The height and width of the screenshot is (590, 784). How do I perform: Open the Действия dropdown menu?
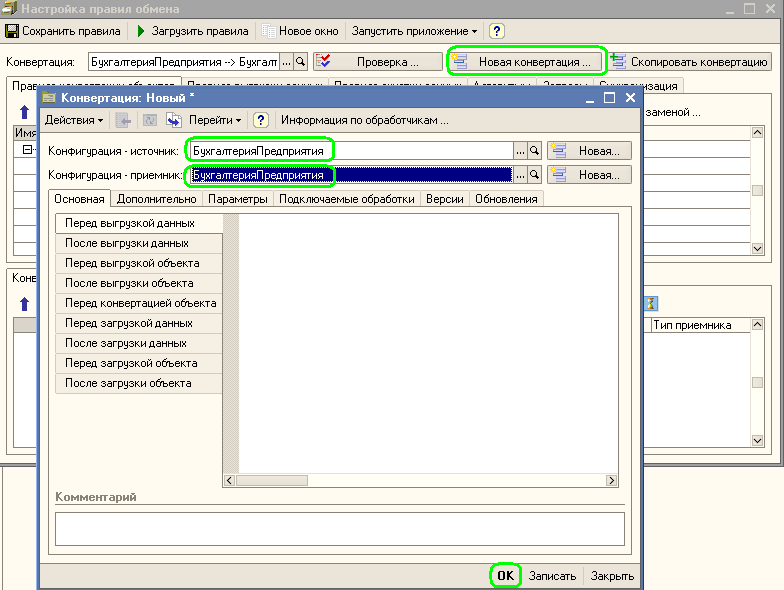[x=74, y=120]
